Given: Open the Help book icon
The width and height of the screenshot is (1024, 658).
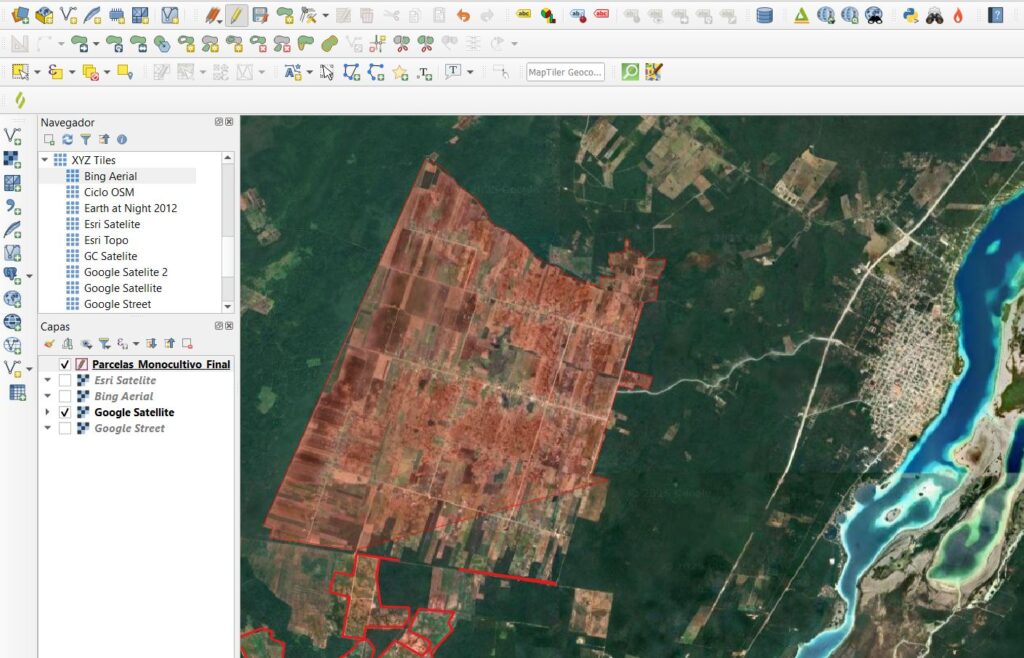Looking at the screenshot, I should click(995, 15).
